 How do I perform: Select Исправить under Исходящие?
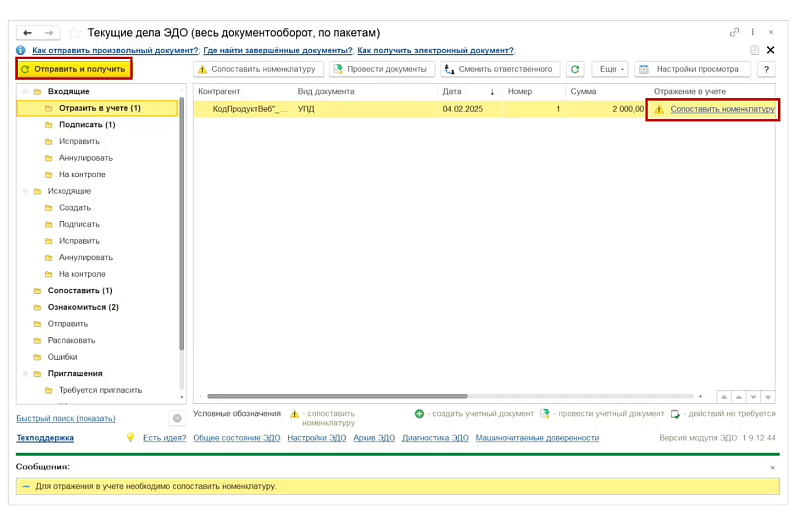79,241
